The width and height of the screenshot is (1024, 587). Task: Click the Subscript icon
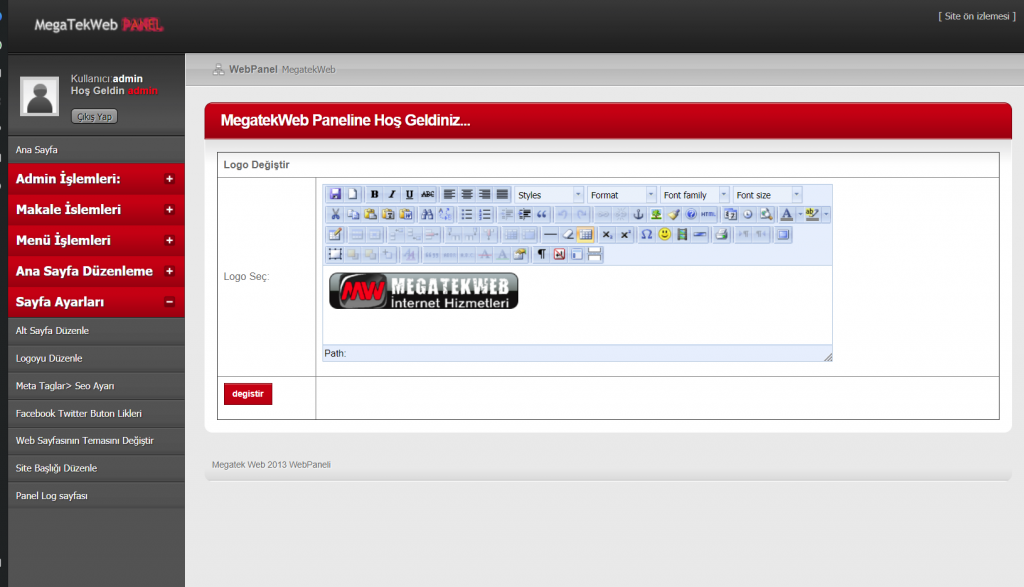(x=607, y=234)
